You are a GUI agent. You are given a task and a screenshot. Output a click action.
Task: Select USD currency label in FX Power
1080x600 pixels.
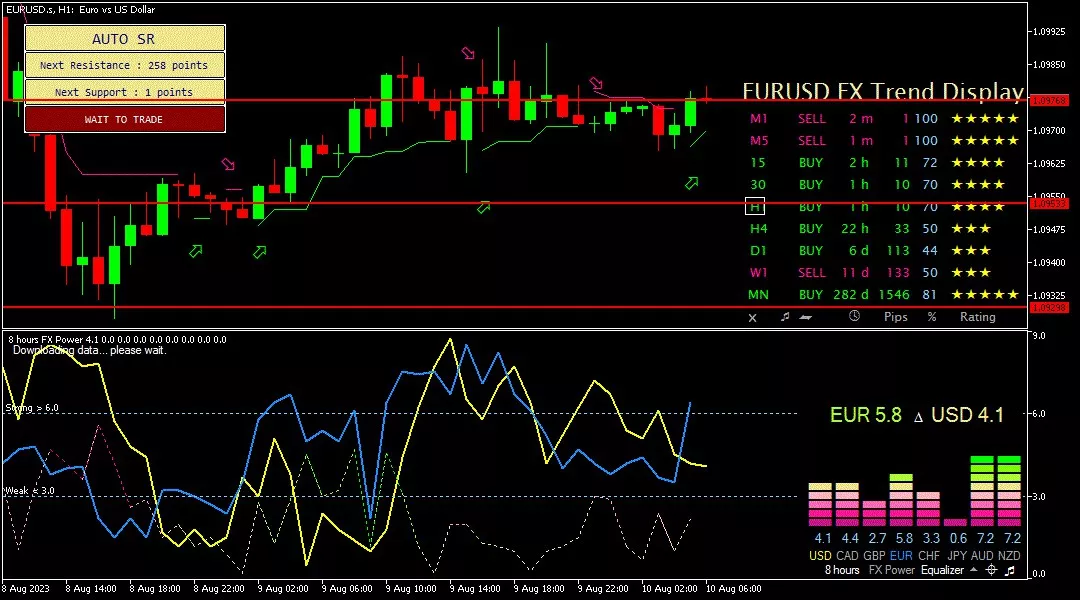click(820, 556)
